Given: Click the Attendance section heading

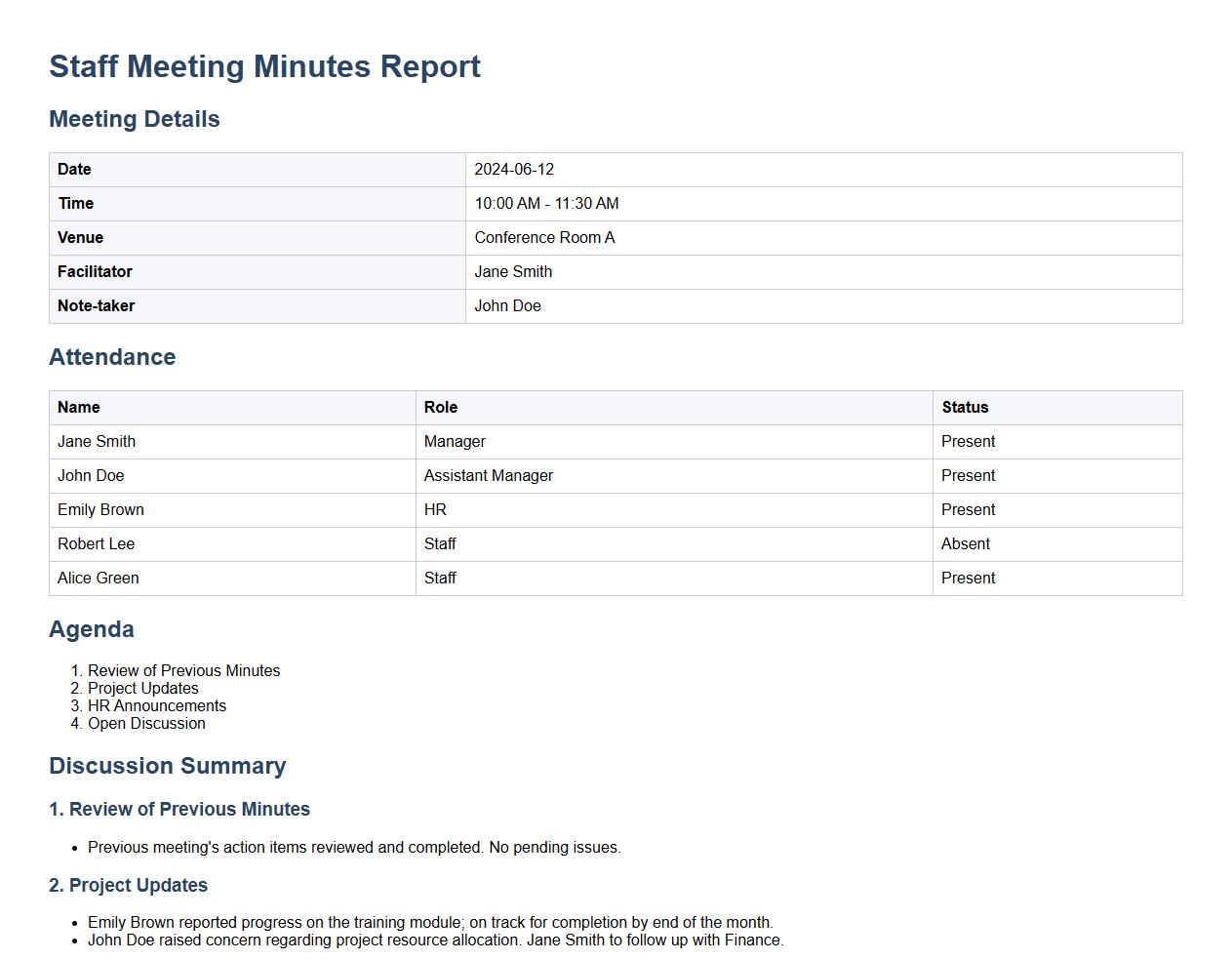Looking at the screenshot, I should click(x=112, y=357).
